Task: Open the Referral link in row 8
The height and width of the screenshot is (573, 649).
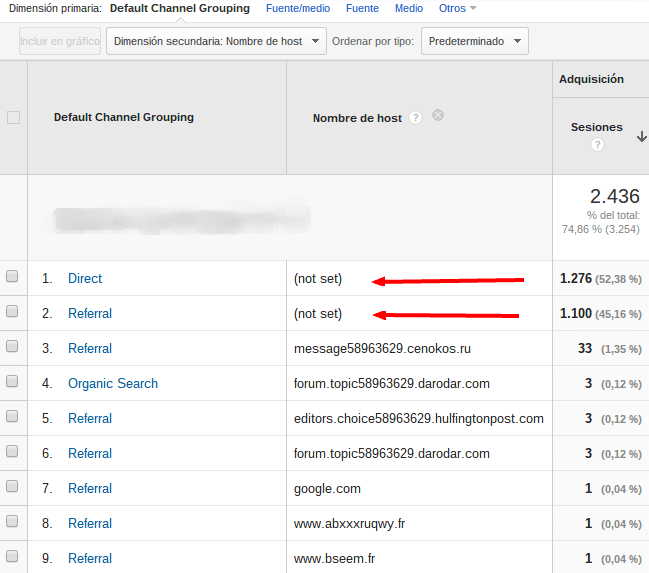Action: (x=90, y=523)
